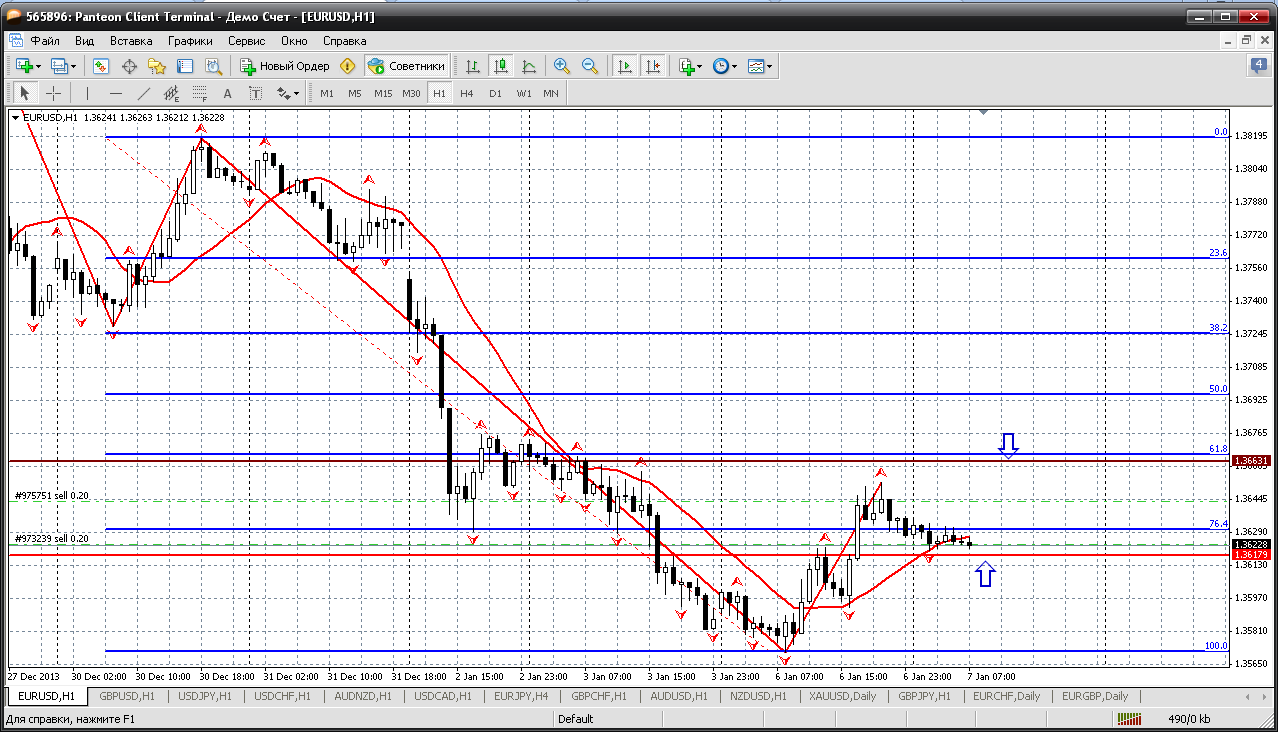Screen dimensions: 1278x732
Task: Toggle chart auto-scroll
Action: point(625,66)
